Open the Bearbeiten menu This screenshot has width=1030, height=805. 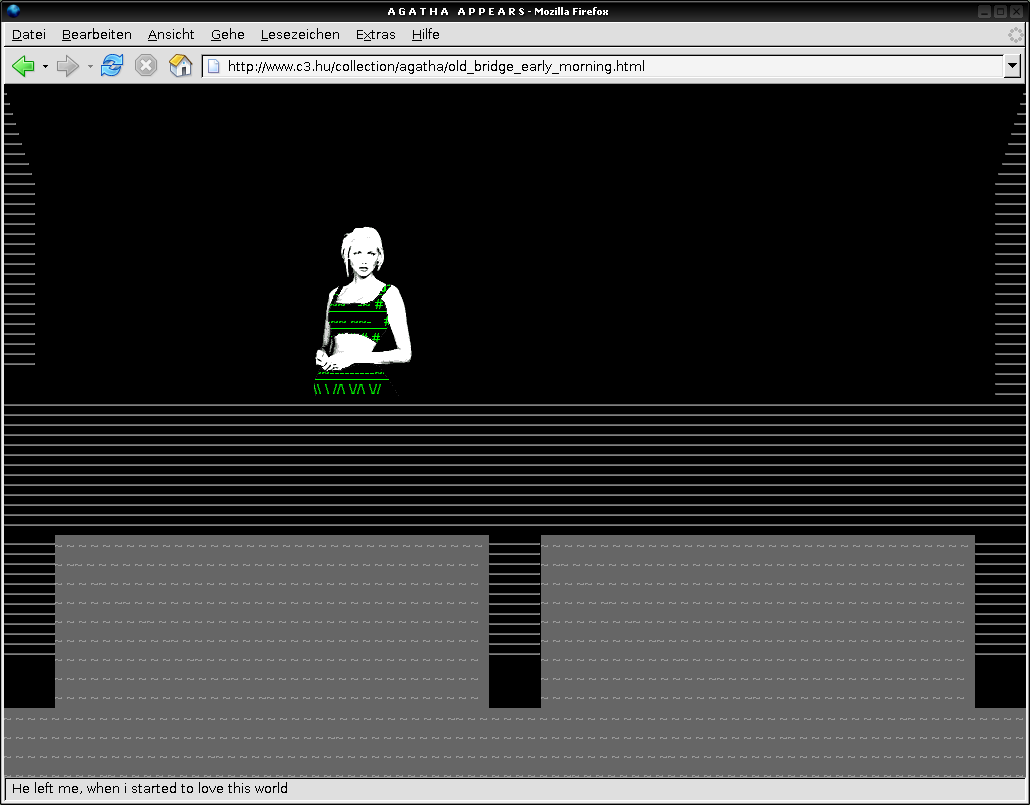97,35
